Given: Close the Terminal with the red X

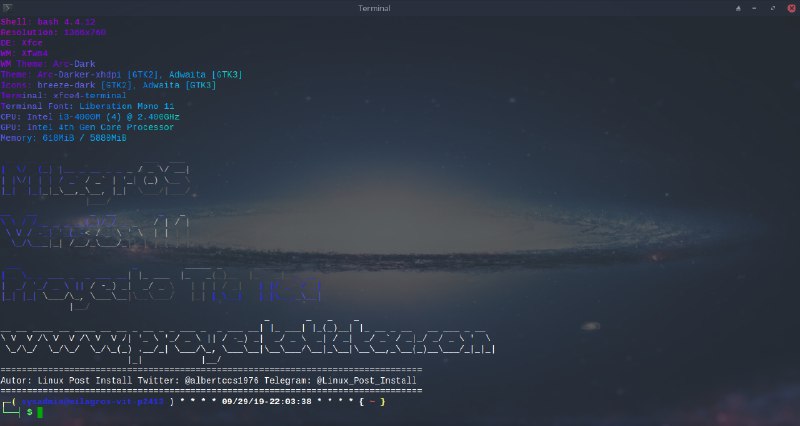Looking at the screenshot, I should [790, 8].
